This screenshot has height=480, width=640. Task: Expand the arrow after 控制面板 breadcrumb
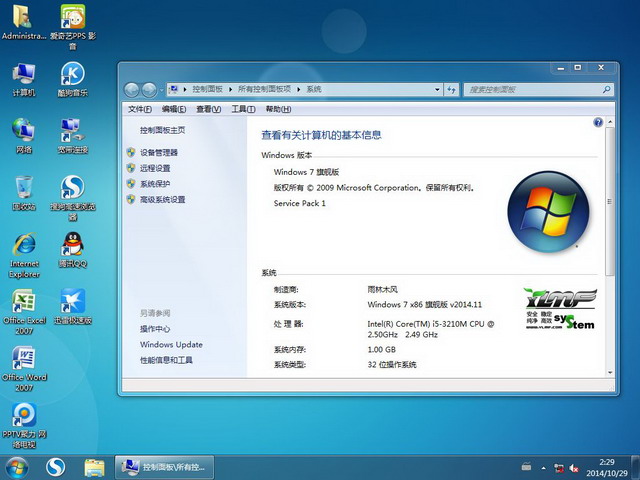pos(230,89)
